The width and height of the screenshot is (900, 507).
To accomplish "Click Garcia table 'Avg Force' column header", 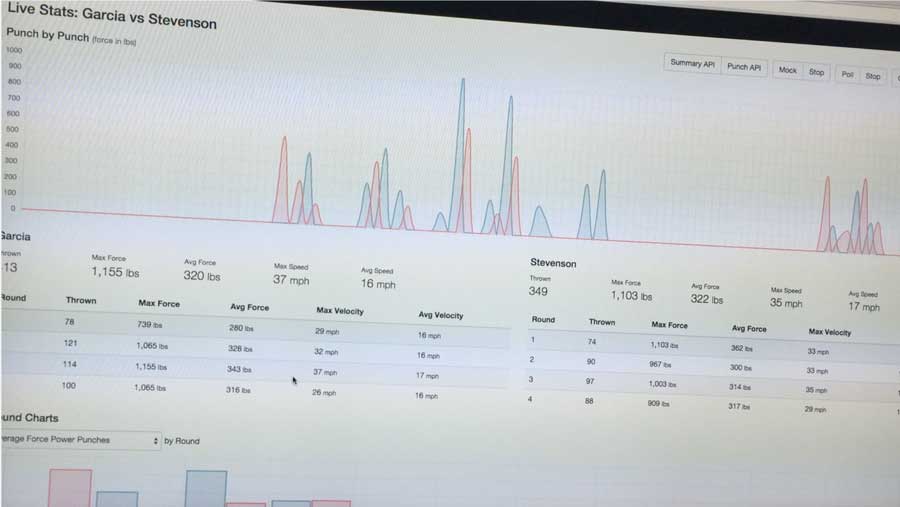I will [249, 307].
